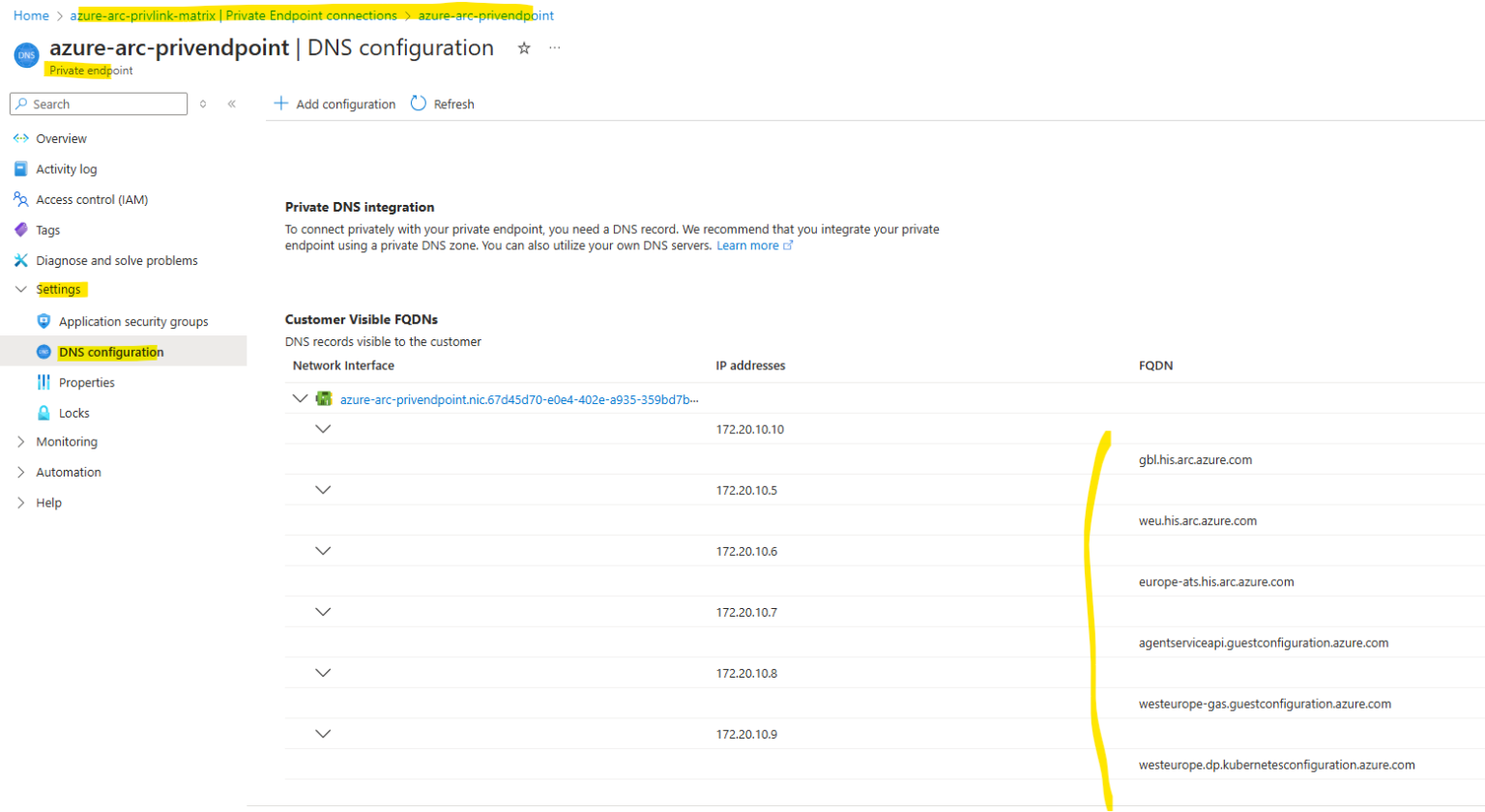The image size is (1485, 812).
Task: Expand the Automation section
Action: [20, 472]
